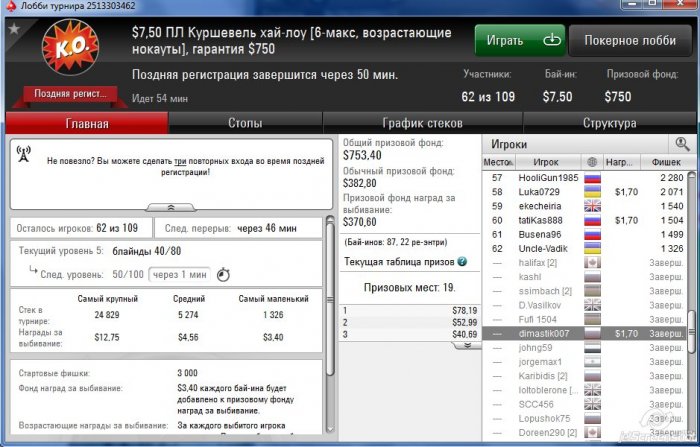The image size is (700, 447).
Task: Click the prize table help icon
Action: coord(462,262)
